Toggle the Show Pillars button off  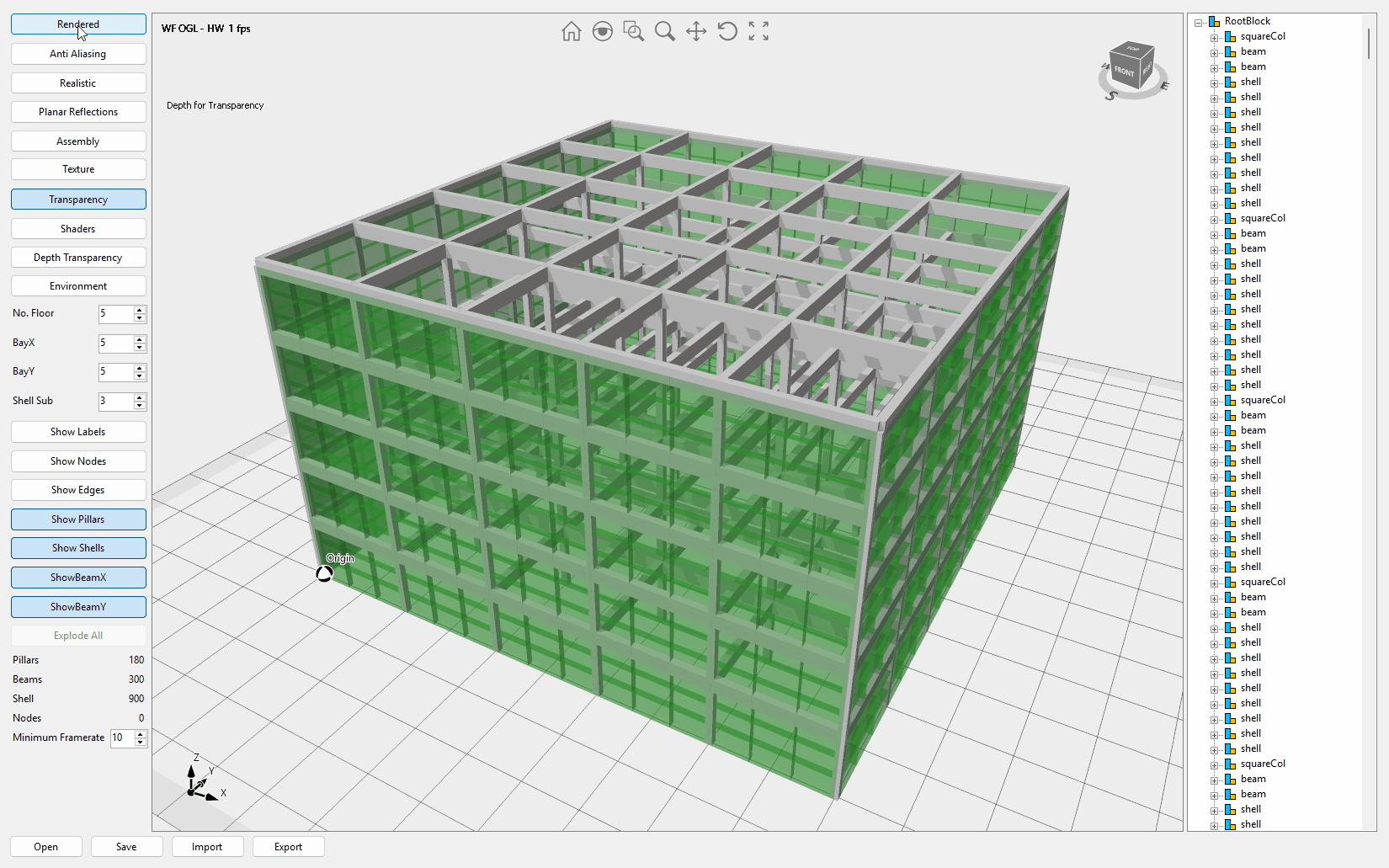[78, 519]
